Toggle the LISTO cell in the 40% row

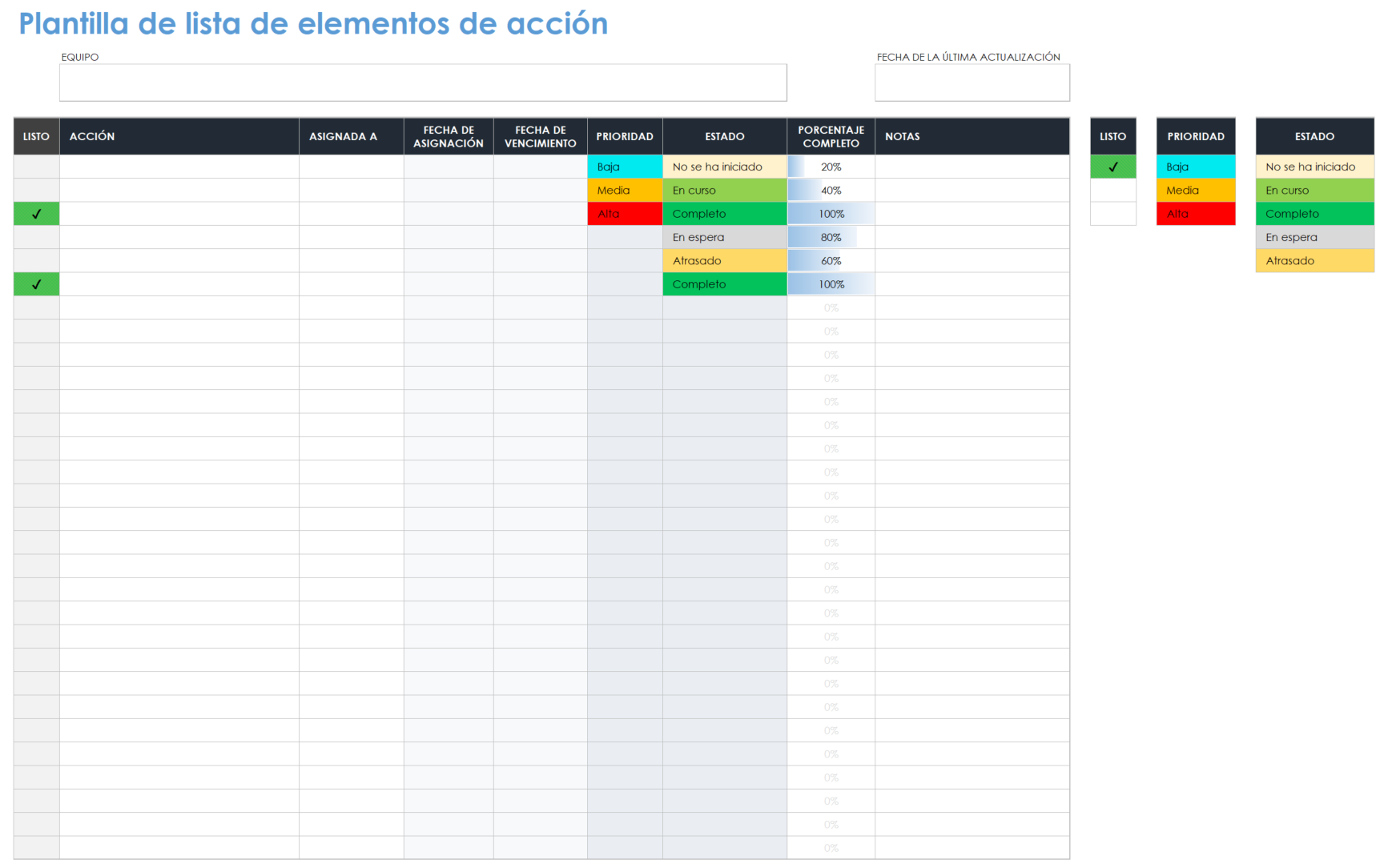pyautogui.click(x=36, y=190)
